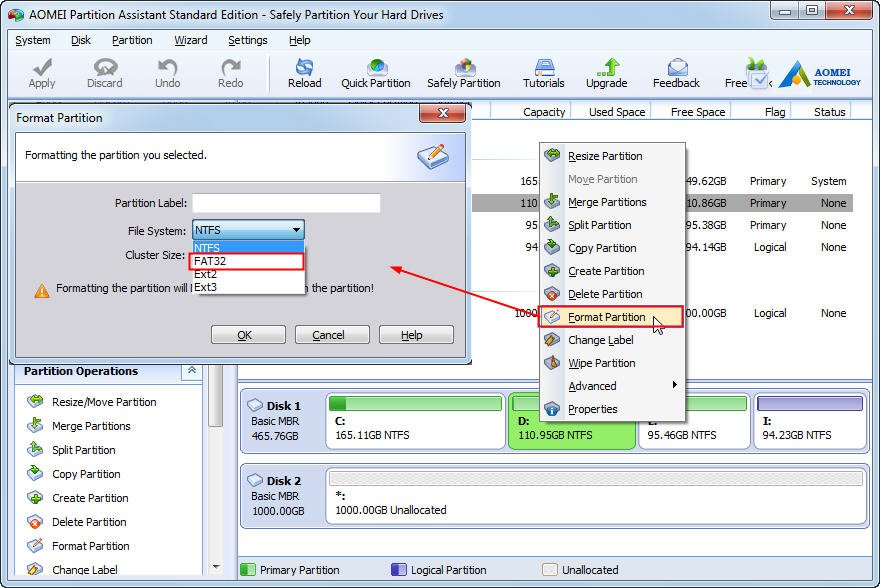
Task: Click sidebar scroll down arrow
Action: pos(216,567)
